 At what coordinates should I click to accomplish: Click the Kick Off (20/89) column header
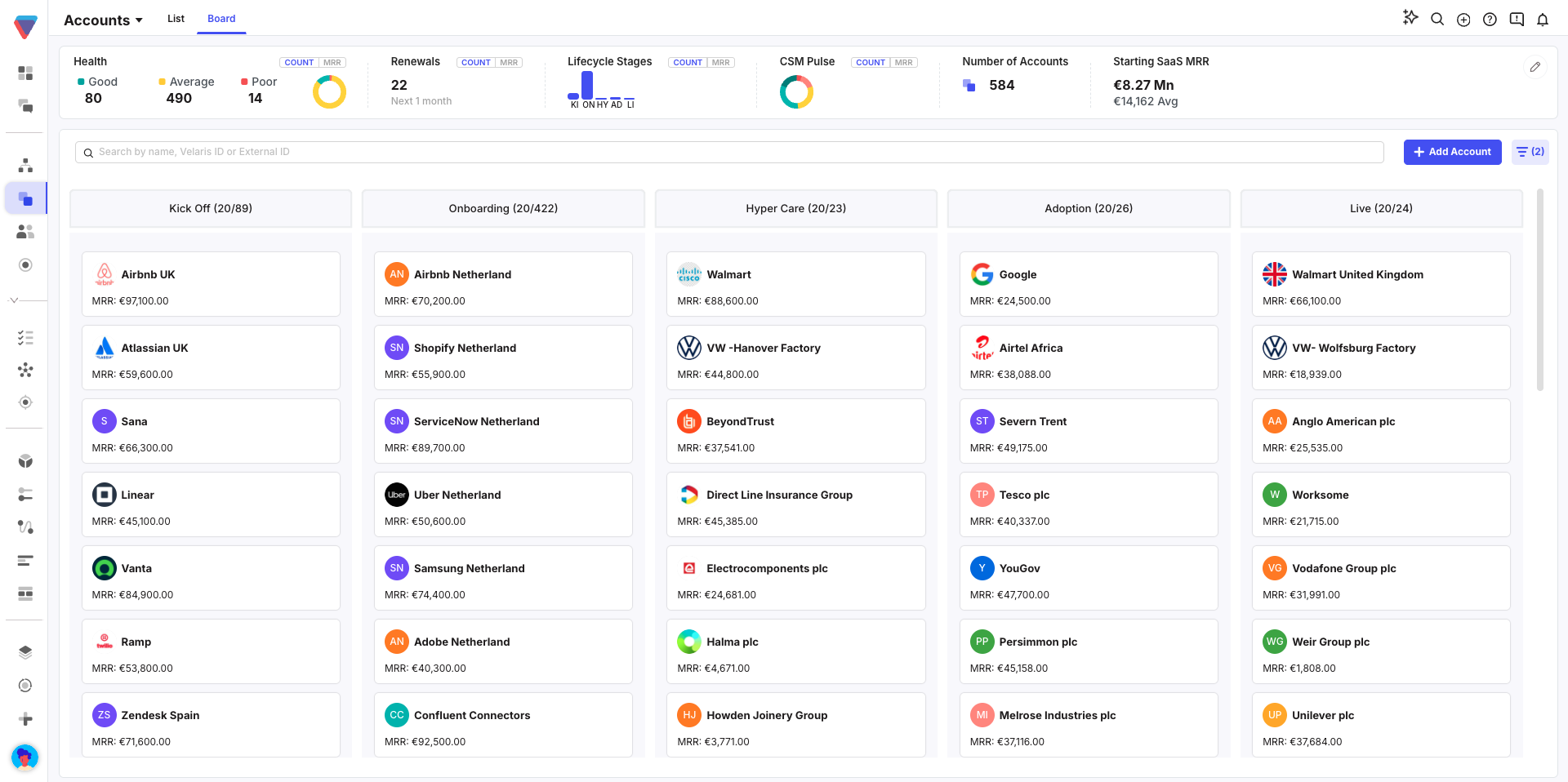211,208
